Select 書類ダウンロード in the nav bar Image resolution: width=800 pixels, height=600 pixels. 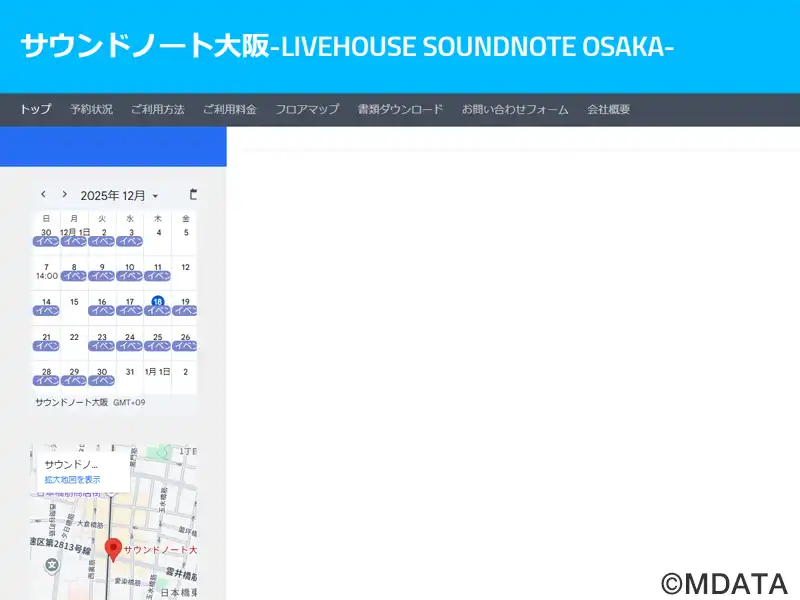click(400, 109)
